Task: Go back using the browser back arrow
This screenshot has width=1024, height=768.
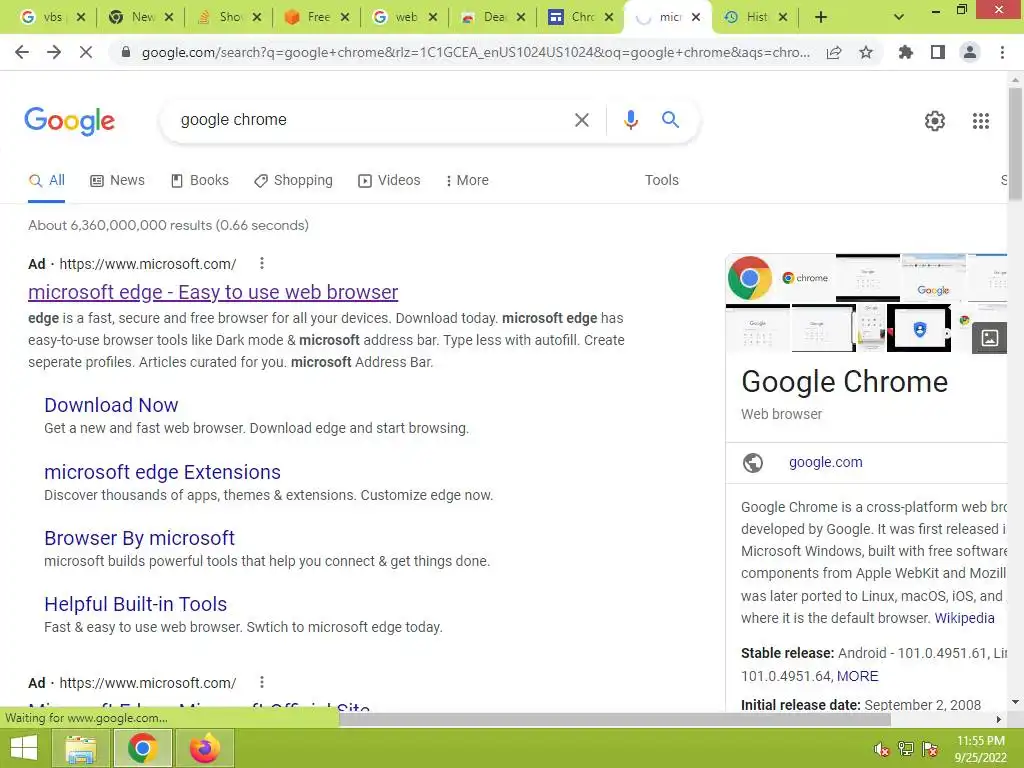Action: [22, 52]
